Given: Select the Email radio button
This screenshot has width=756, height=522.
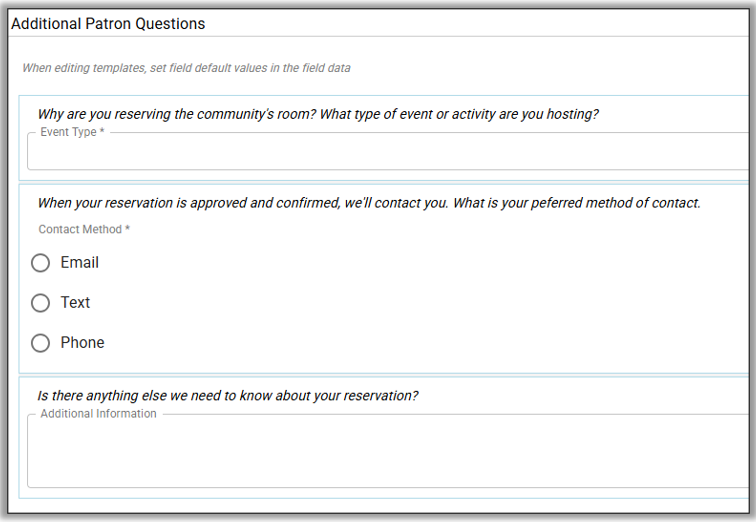Looking at the screenshot, I should [40, 263].
